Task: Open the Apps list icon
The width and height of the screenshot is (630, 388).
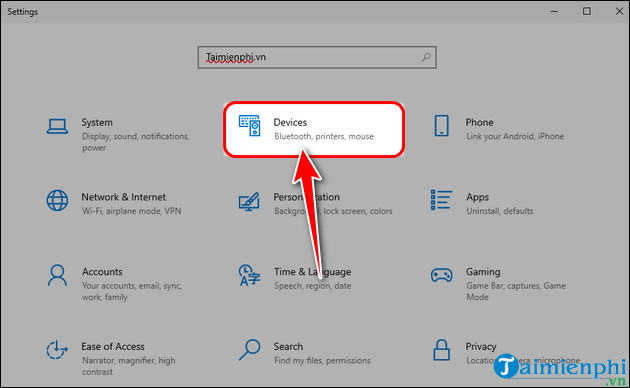Action: pos(442,200)
